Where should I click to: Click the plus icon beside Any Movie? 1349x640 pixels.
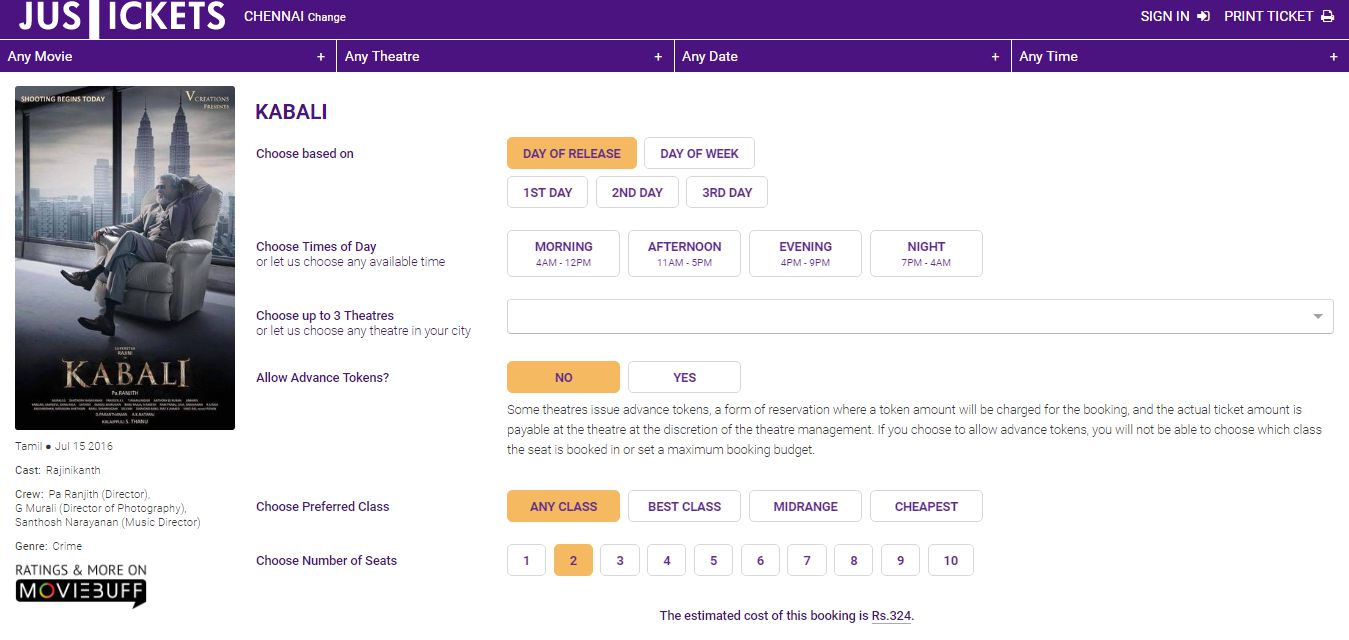pos(321,57)
